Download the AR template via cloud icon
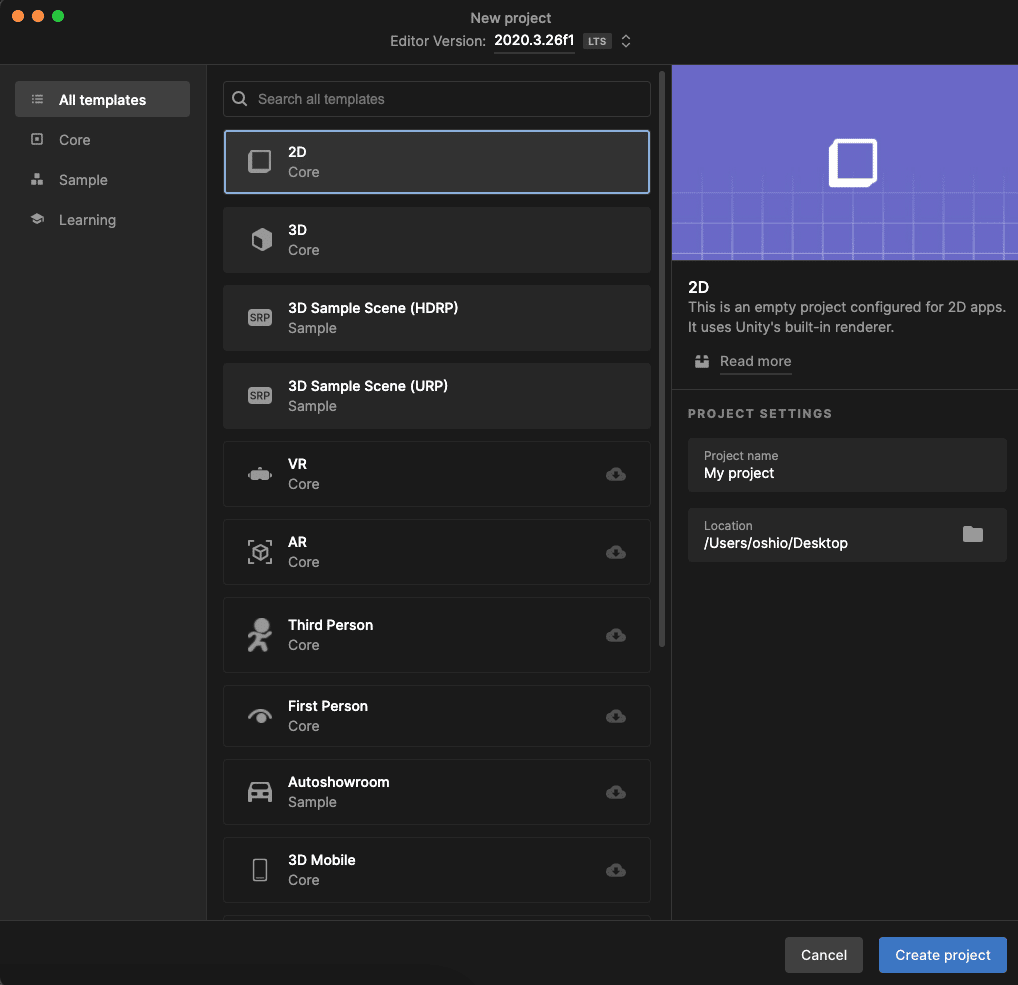 tap(615, 553)
